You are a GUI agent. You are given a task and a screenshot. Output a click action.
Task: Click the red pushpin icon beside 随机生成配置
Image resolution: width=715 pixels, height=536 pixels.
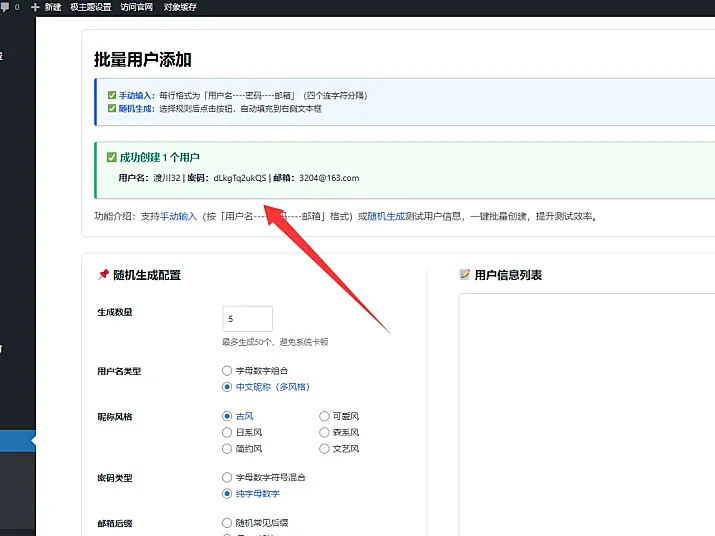click(x=104, y=274)
